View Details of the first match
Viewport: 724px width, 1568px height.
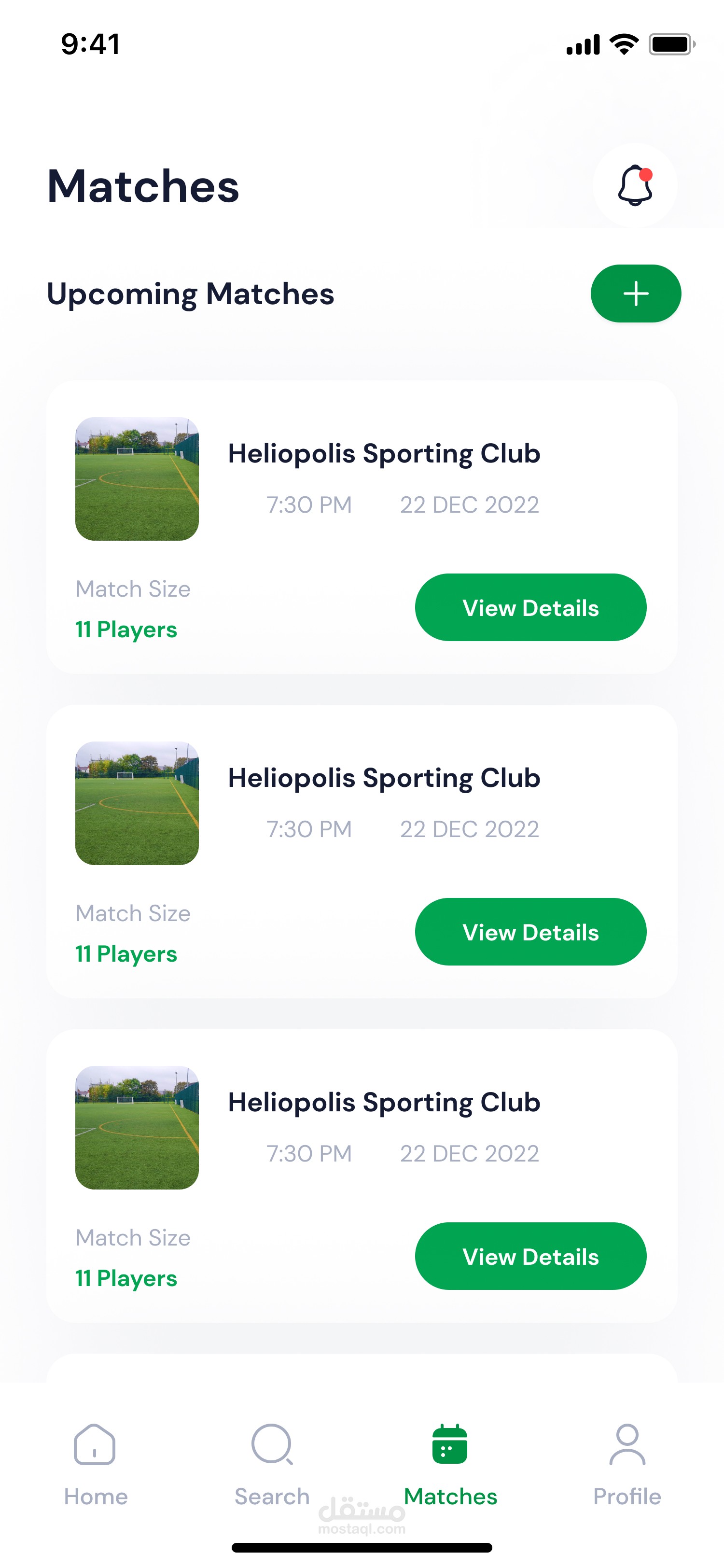tap(530, 607)
